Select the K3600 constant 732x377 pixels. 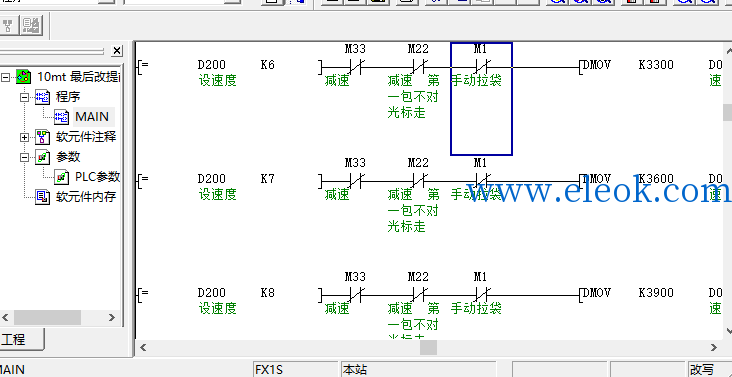click(656, 179)
